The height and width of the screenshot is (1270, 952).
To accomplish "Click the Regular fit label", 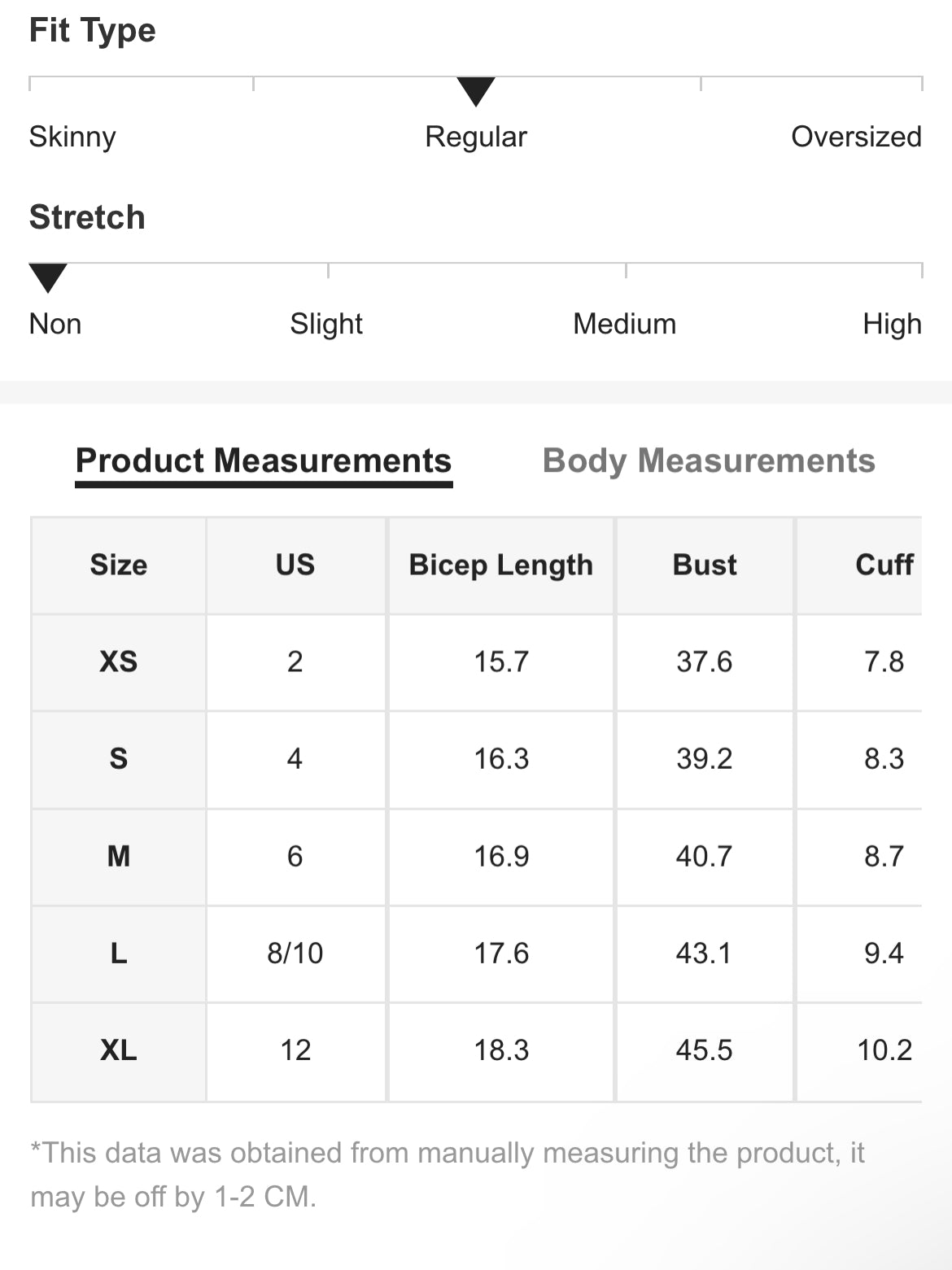I will click(476, 137).
